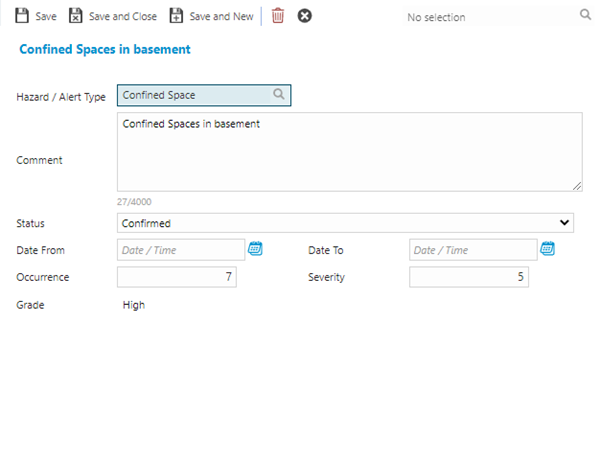Click the Save floppy disk icon
600x461 pixels.
pyautogui.click(x=21, y=16)
